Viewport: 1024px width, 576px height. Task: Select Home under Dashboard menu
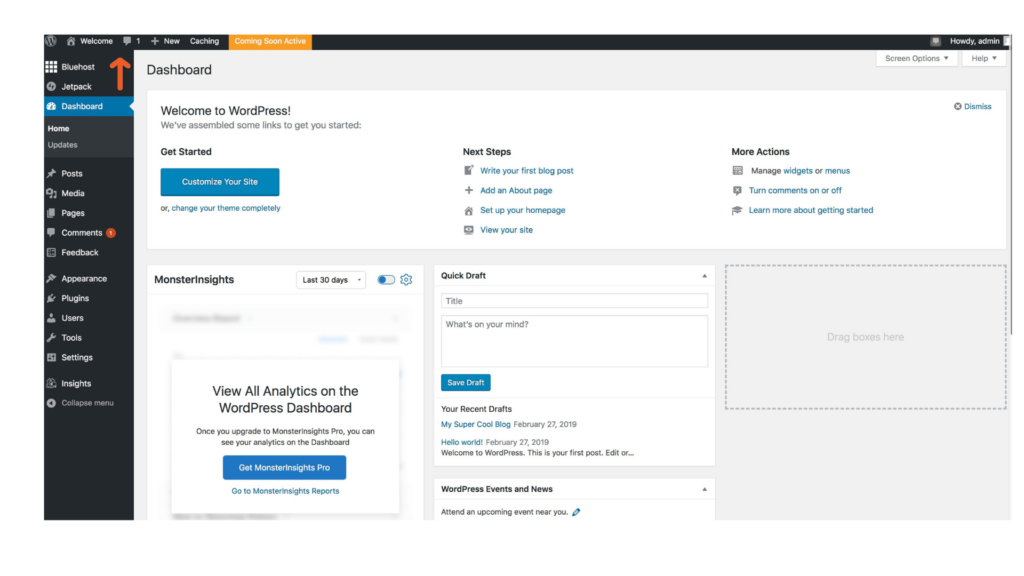[x=58, y=129]
